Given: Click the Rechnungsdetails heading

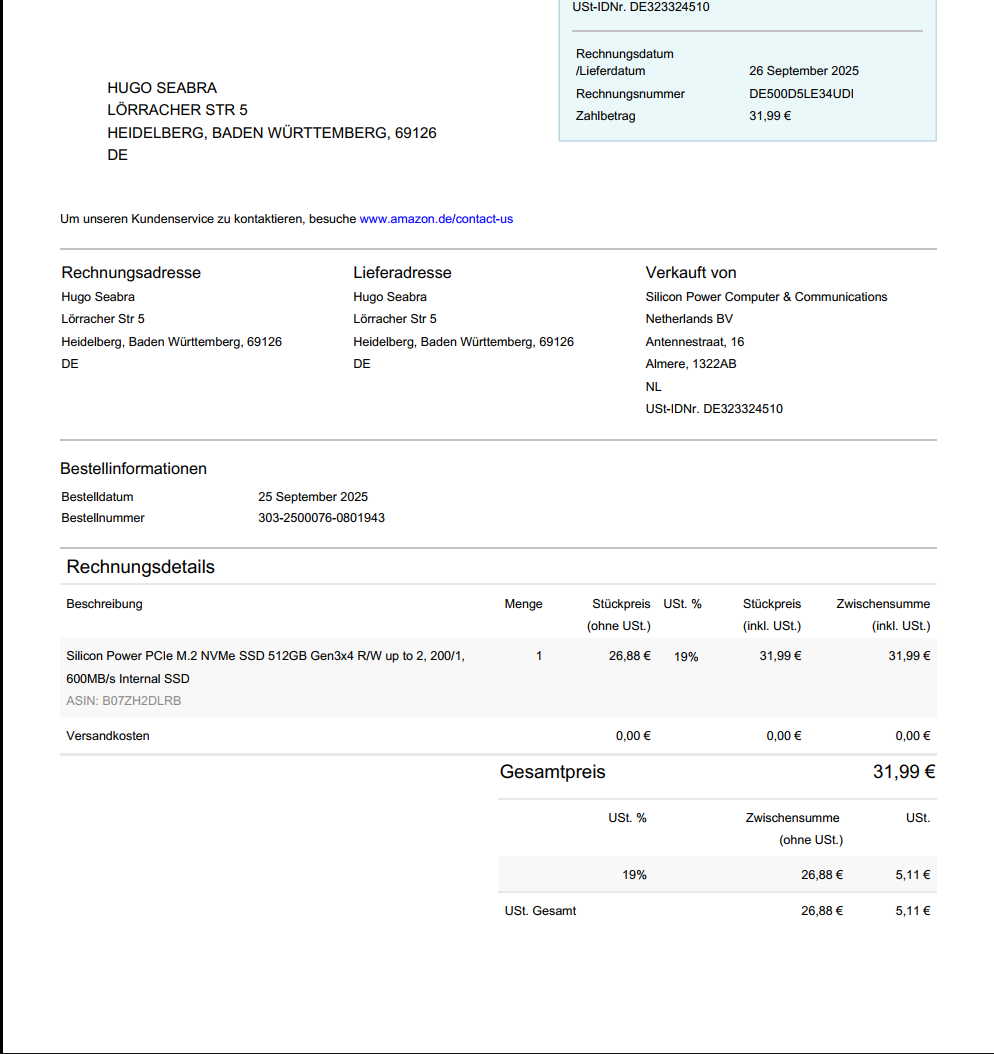Looking at the screenshot, I should 140,567.
